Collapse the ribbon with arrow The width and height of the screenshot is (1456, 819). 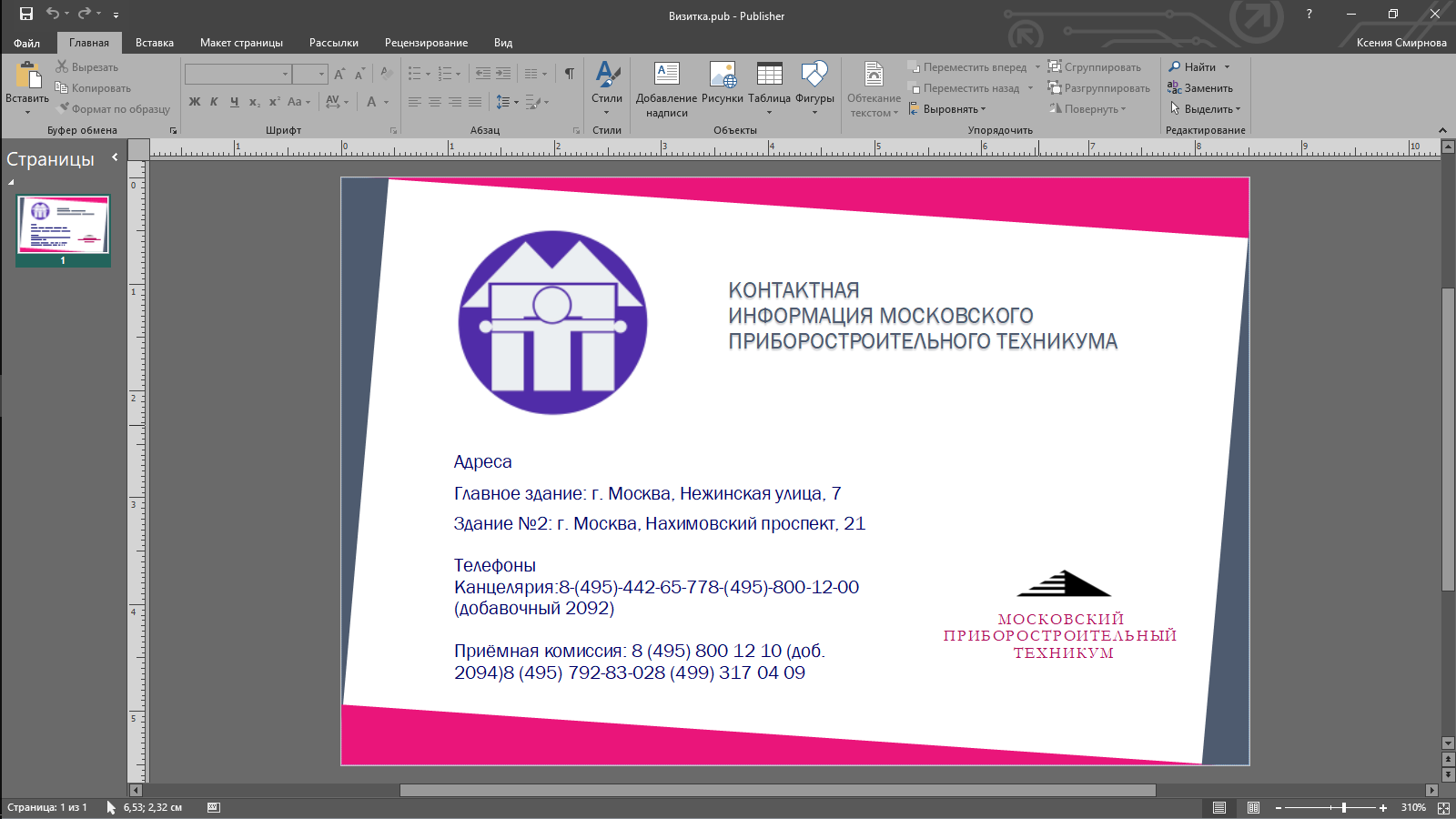(1442, 130)
